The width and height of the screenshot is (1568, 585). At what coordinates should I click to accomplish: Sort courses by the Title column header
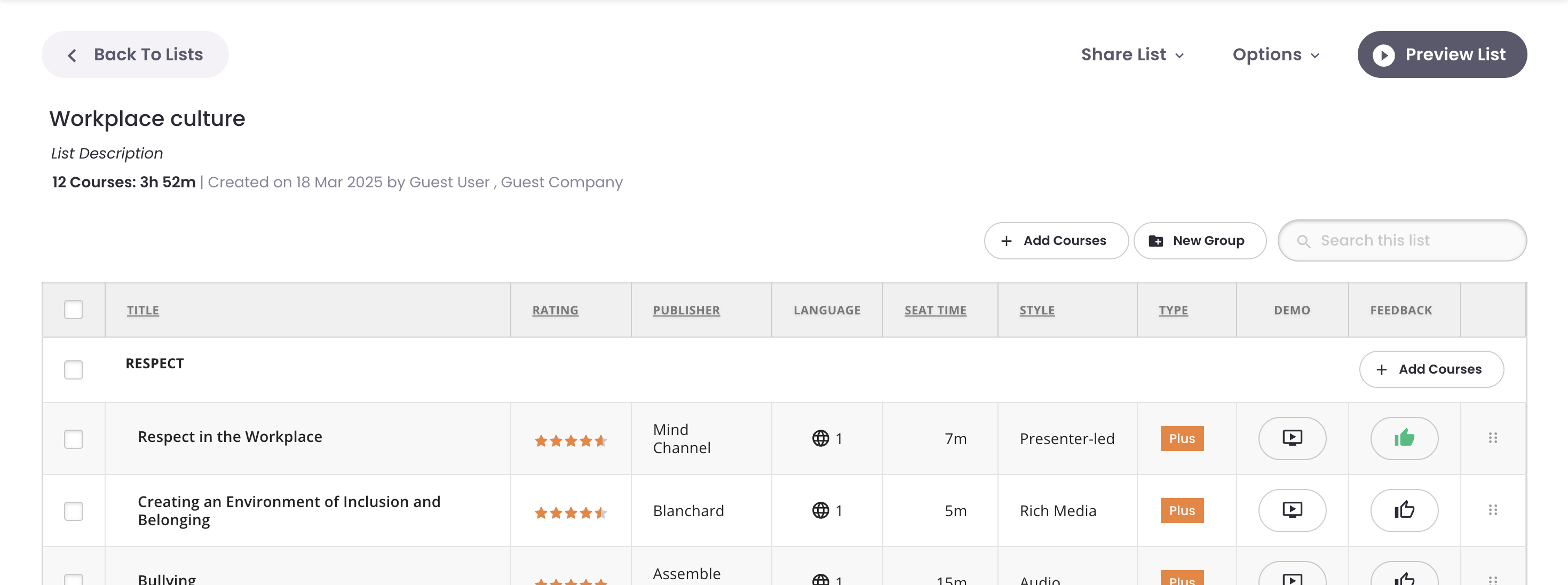[x=143, y=311]
